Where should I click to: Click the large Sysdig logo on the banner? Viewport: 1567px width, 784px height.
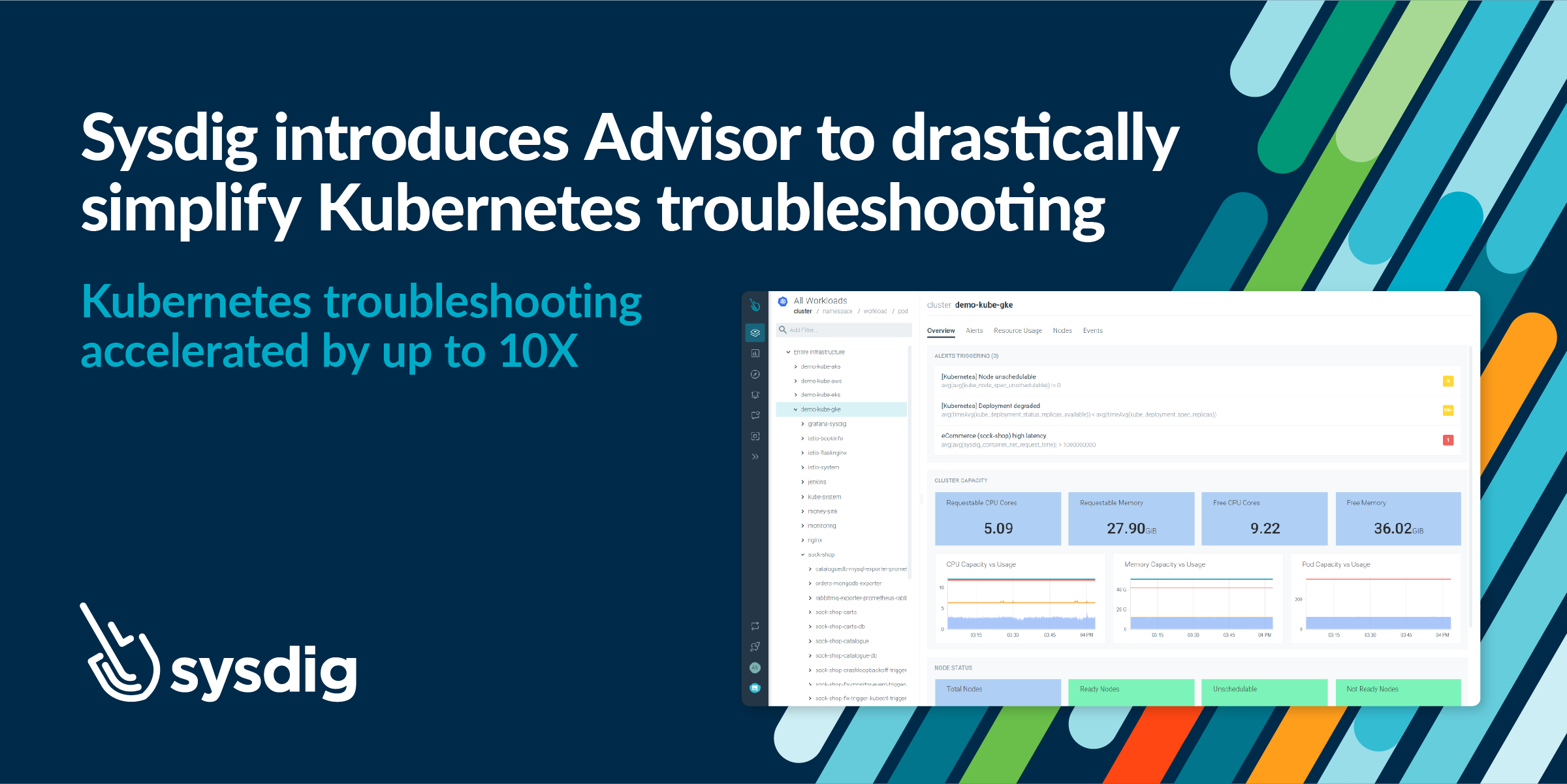coord(219,653)
